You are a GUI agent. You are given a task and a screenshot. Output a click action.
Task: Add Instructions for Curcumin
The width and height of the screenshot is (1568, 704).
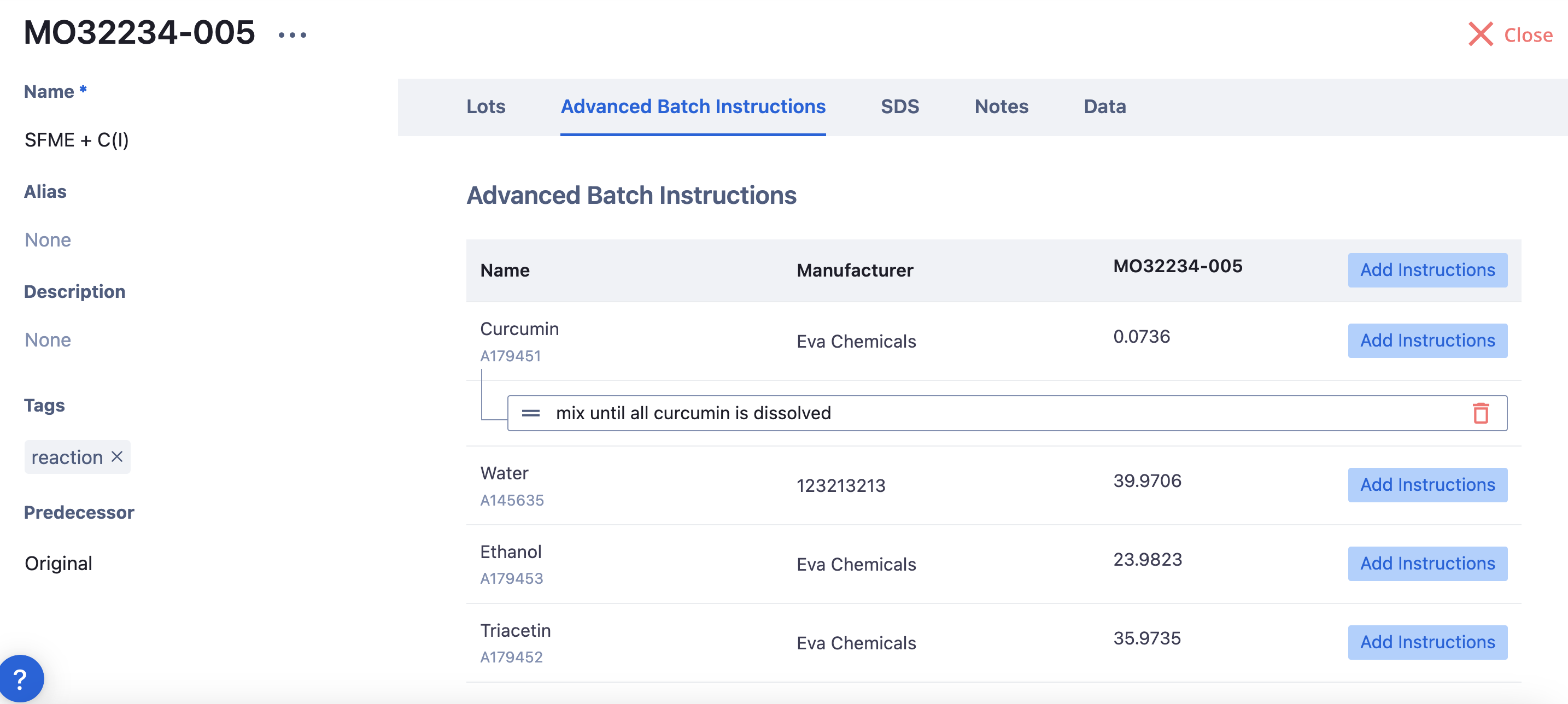(x=1427, y=341)
